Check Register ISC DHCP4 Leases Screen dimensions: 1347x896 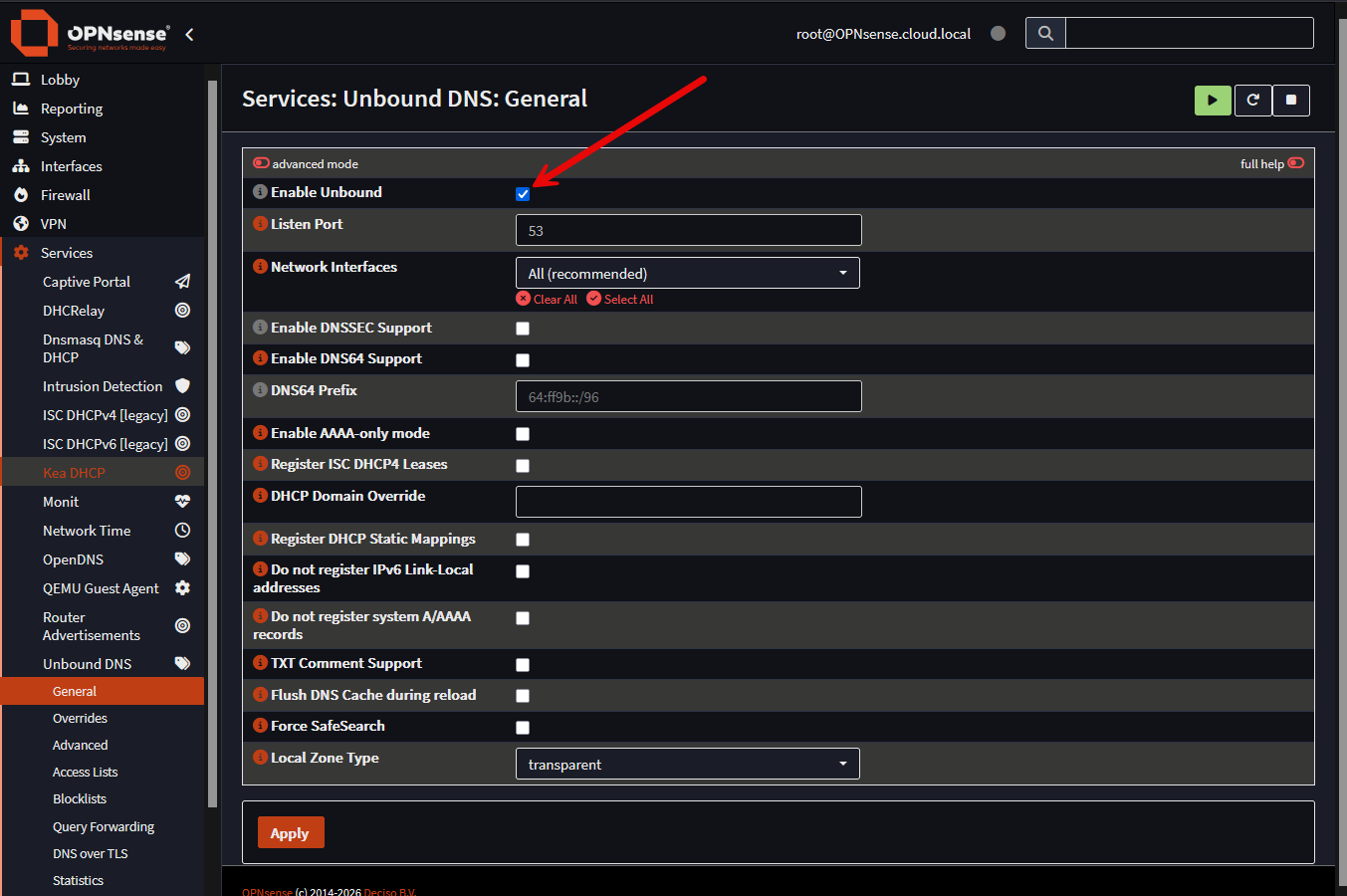(x=523, y=466)
